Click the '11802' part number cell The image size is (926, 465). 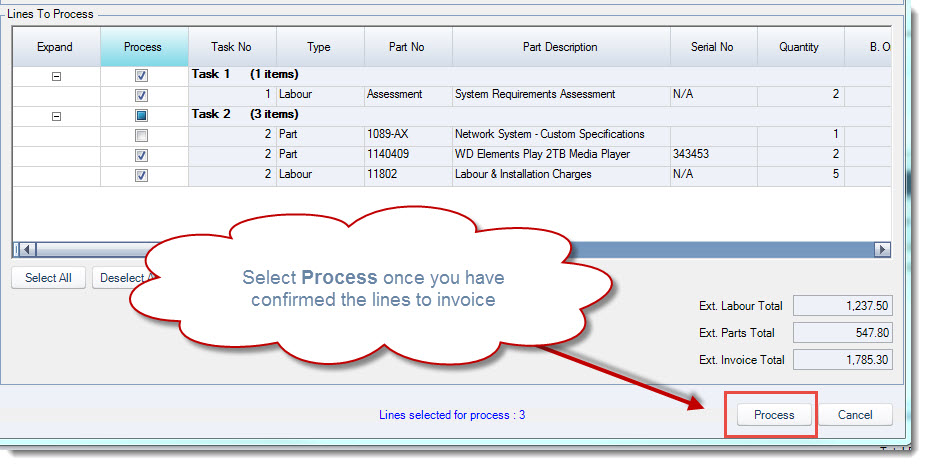[408, 174]
